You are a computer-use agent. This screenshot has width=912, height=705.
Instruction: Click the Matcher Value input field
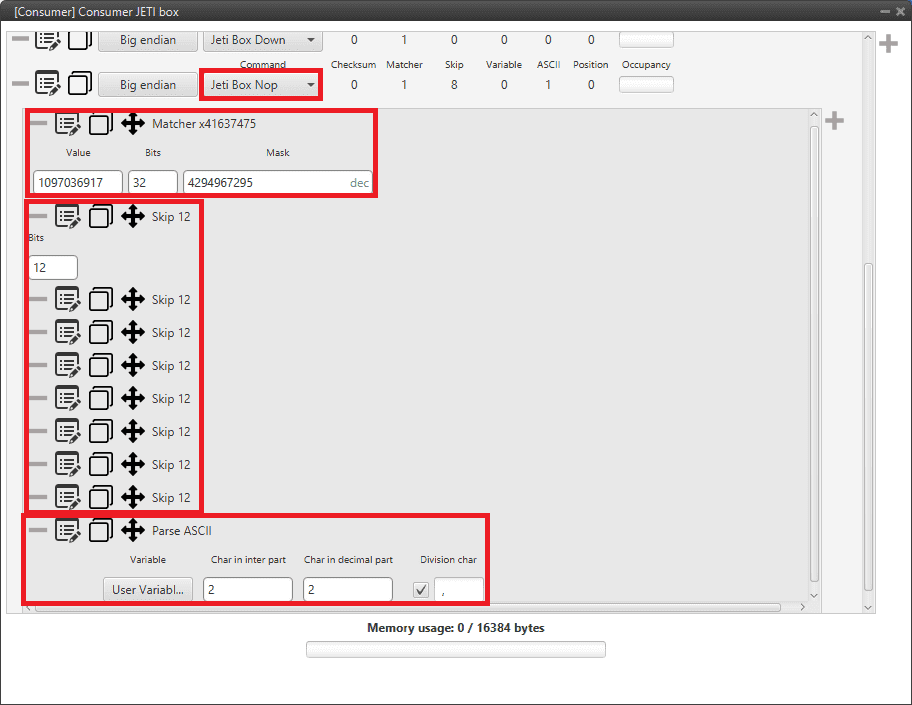tap(77, 183)
